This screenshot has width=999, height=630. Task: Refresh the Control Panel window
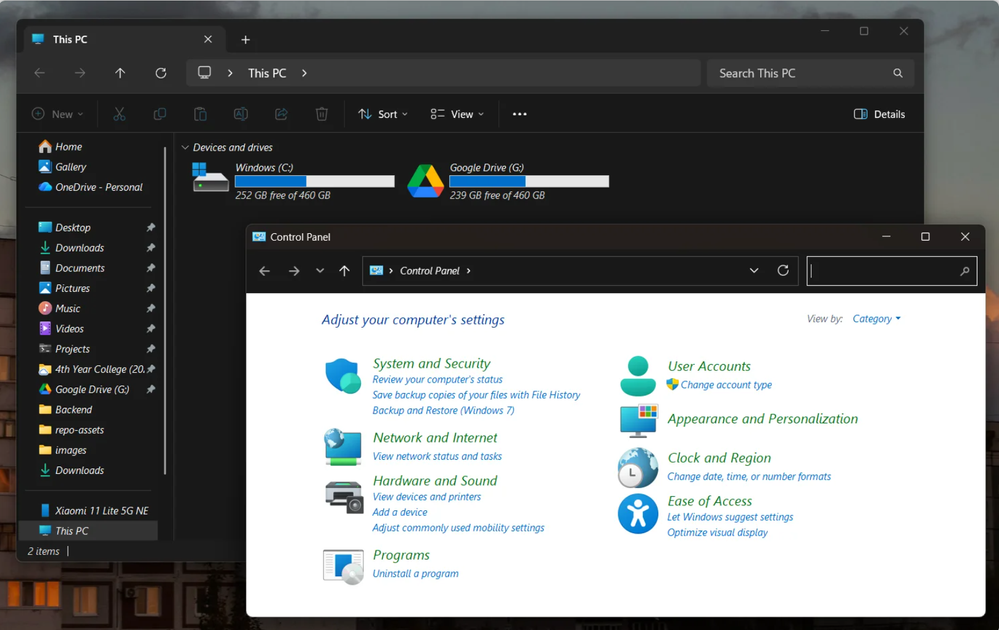pos(783,271)
